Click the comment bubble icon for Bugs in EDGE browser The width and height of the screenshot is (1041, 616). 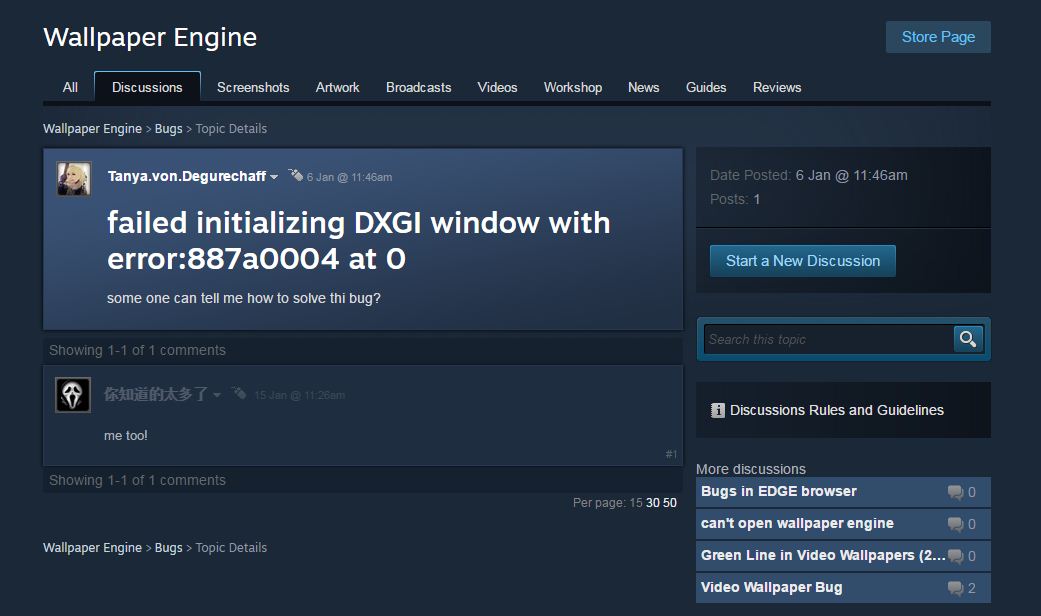[x=955, y=492]
